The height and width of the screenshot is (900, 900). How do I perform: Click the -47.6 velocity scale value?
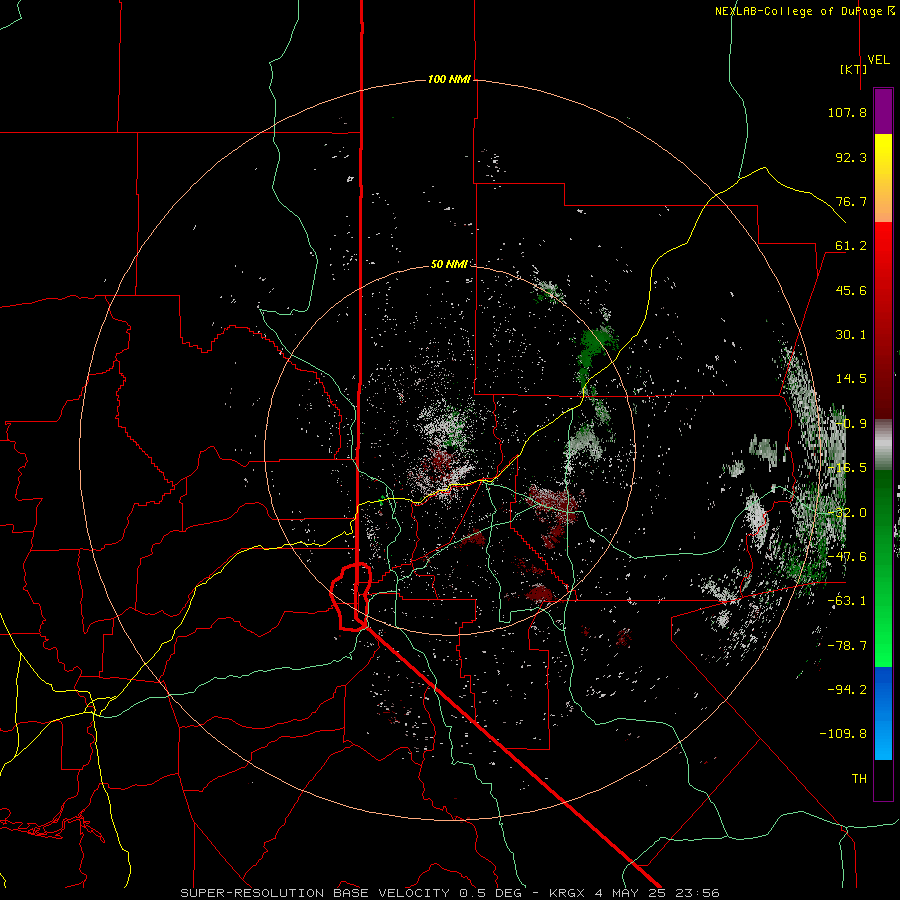click(847, 557)
